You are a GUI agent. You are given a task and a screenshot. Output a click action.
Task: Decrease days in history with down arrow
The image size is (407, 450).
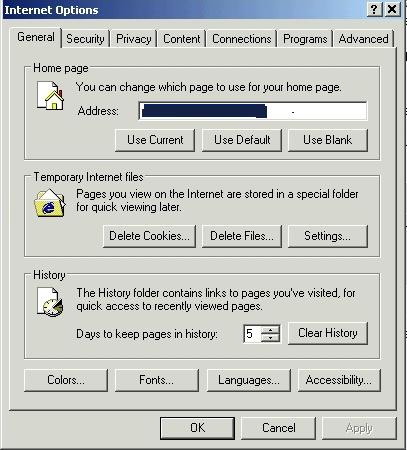[270, 338]
